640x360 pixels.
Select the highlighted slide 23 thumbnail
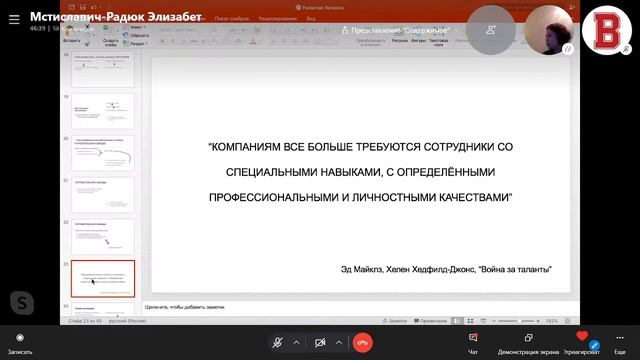point(103,279)
